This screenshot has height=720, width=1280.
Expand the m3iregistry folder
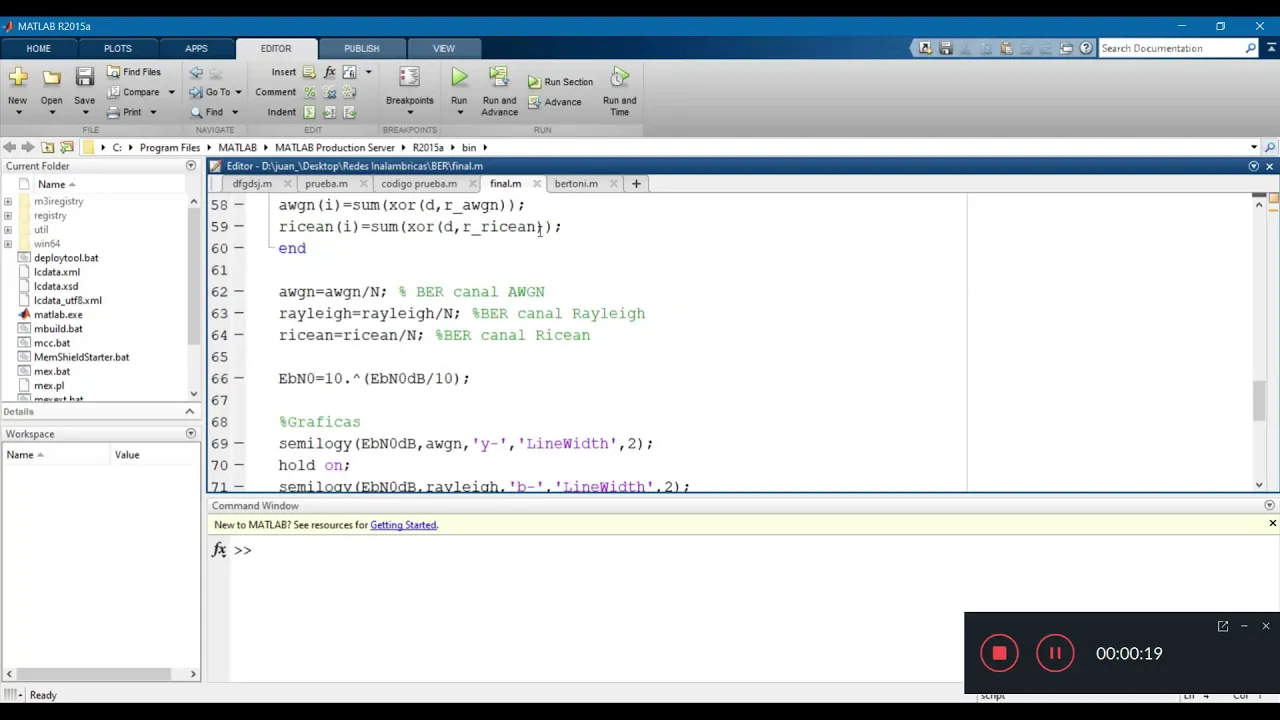coord(8,201)
